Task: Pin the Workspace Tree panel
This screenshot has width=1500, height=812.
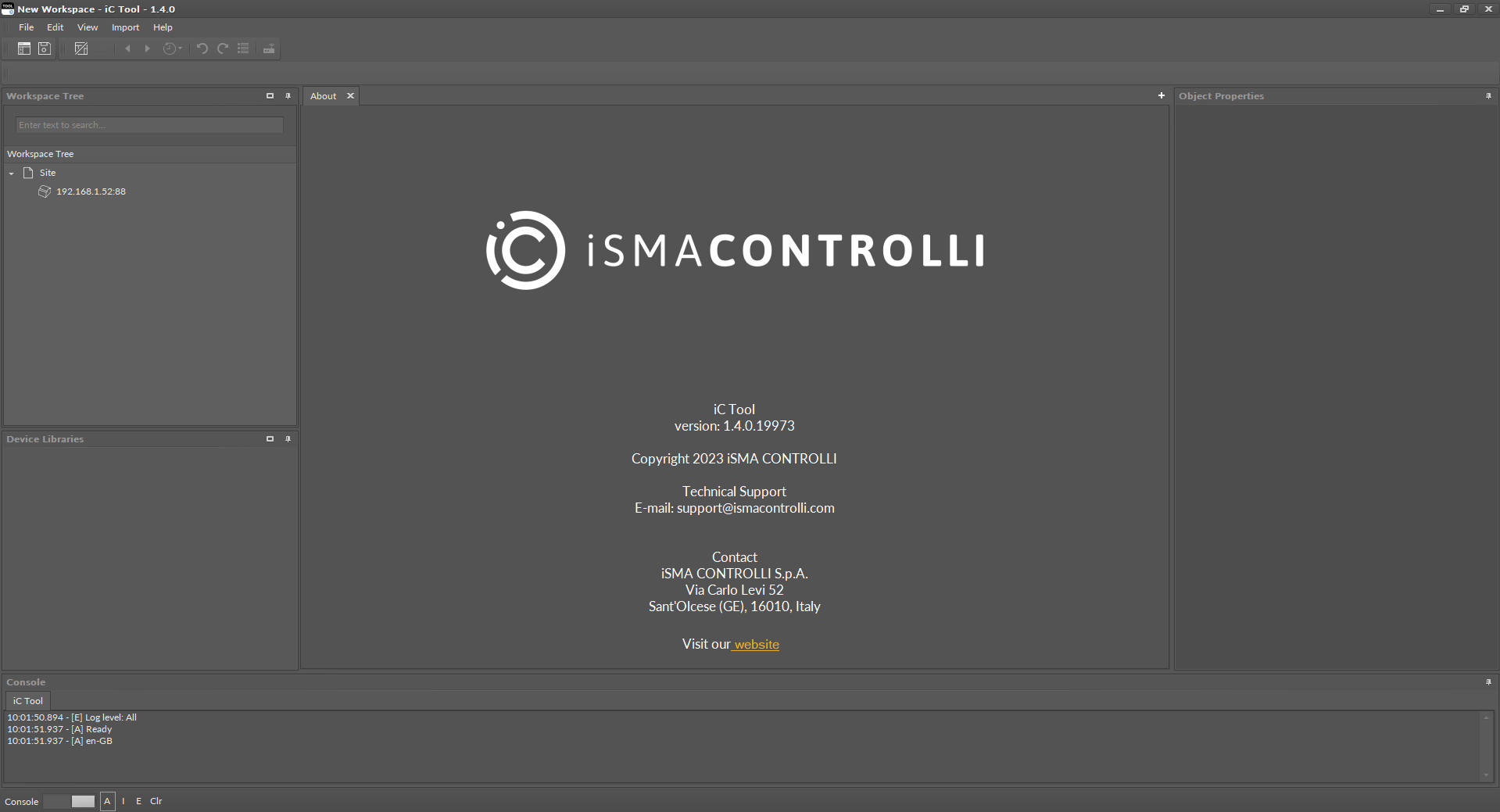Action: click(288, 96)
